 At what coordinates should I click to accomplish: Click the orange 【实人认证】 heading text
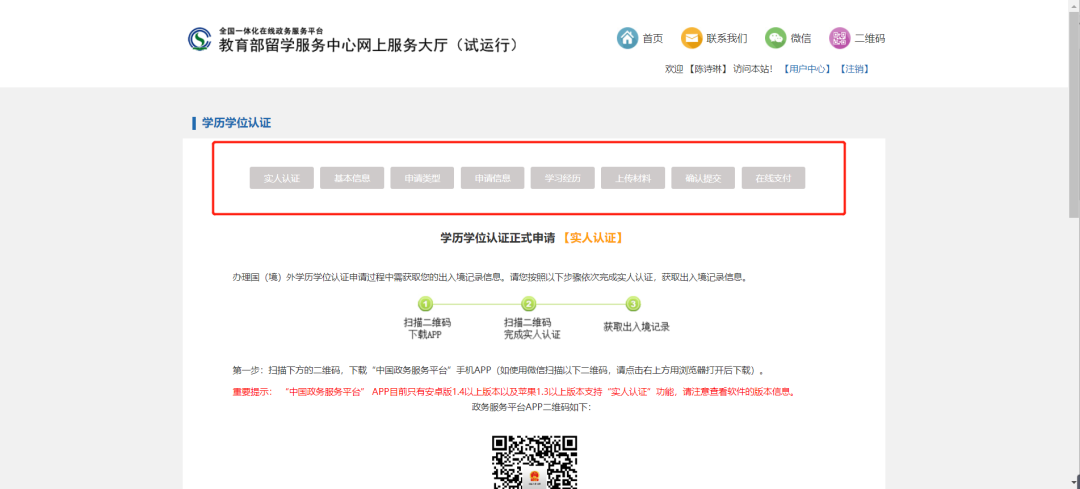(593, 238)
